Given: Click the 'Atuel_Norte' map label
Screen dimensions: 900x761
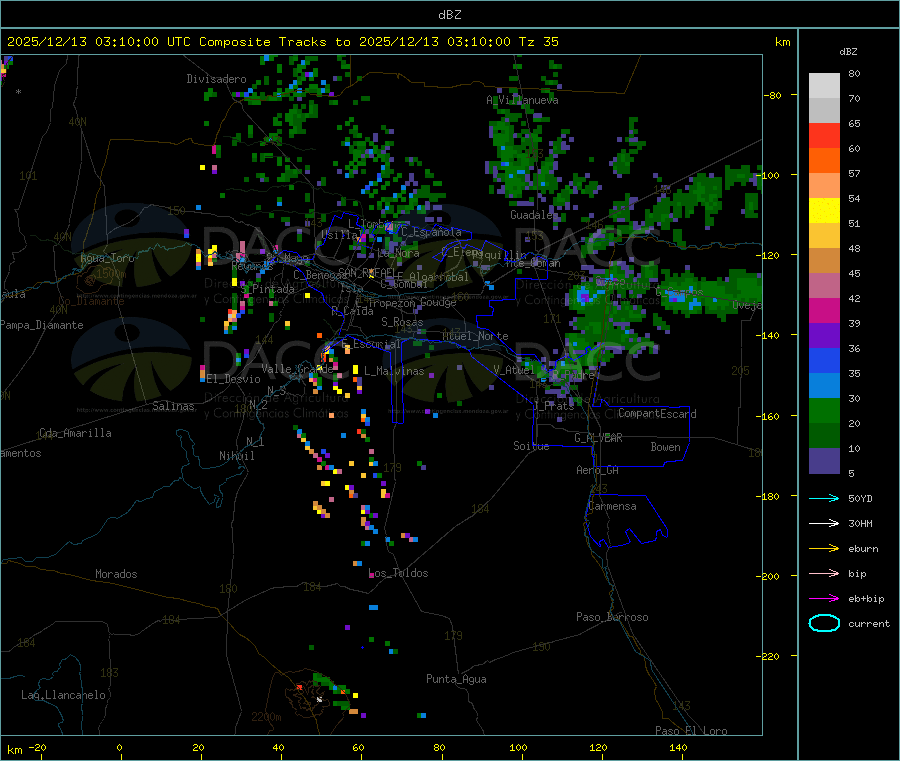Looking at the screenshot, I should click(x=475, y=336).
